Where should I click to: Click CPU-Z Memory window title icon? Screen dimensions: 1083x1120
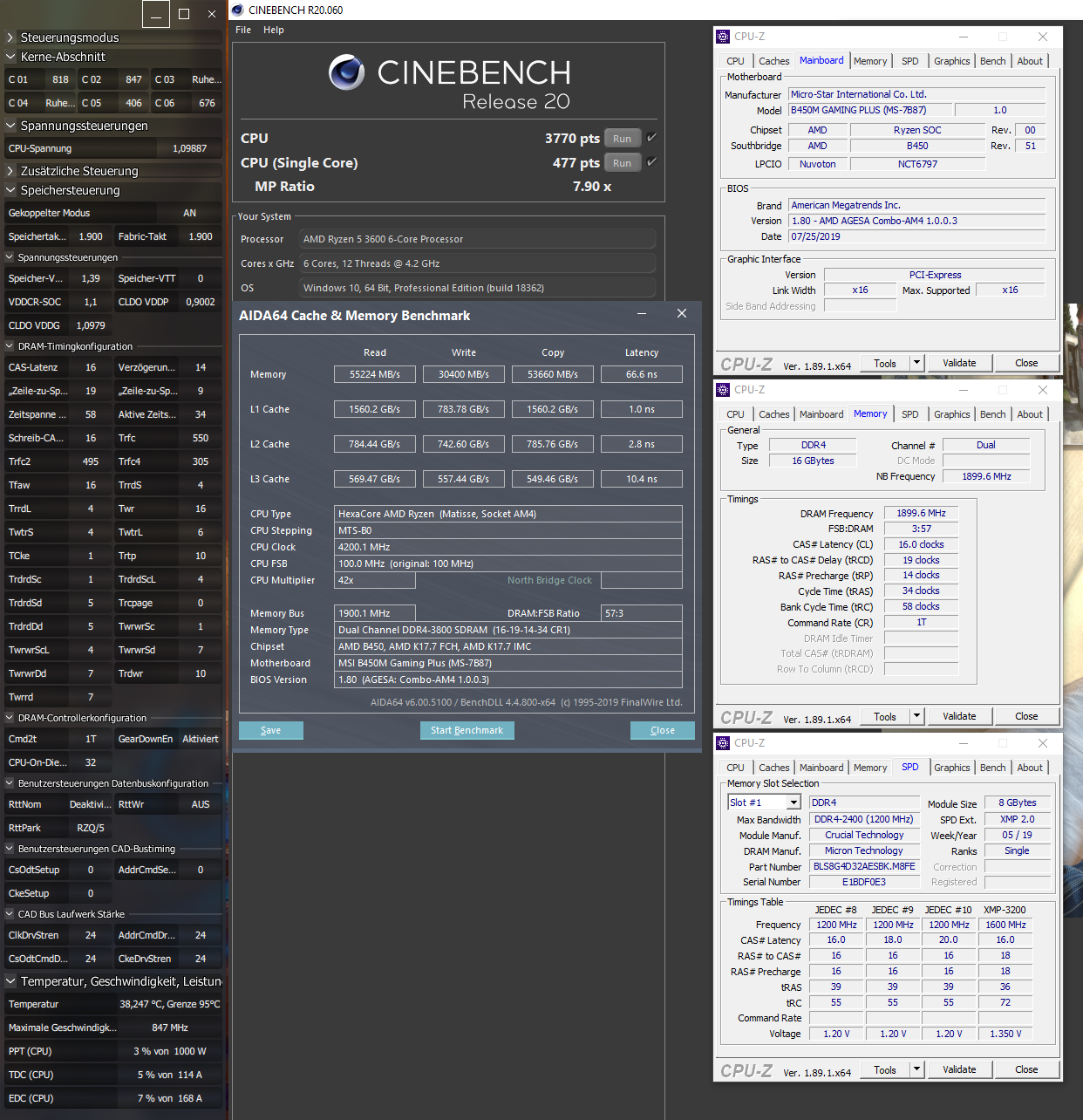tap(723, 390)
